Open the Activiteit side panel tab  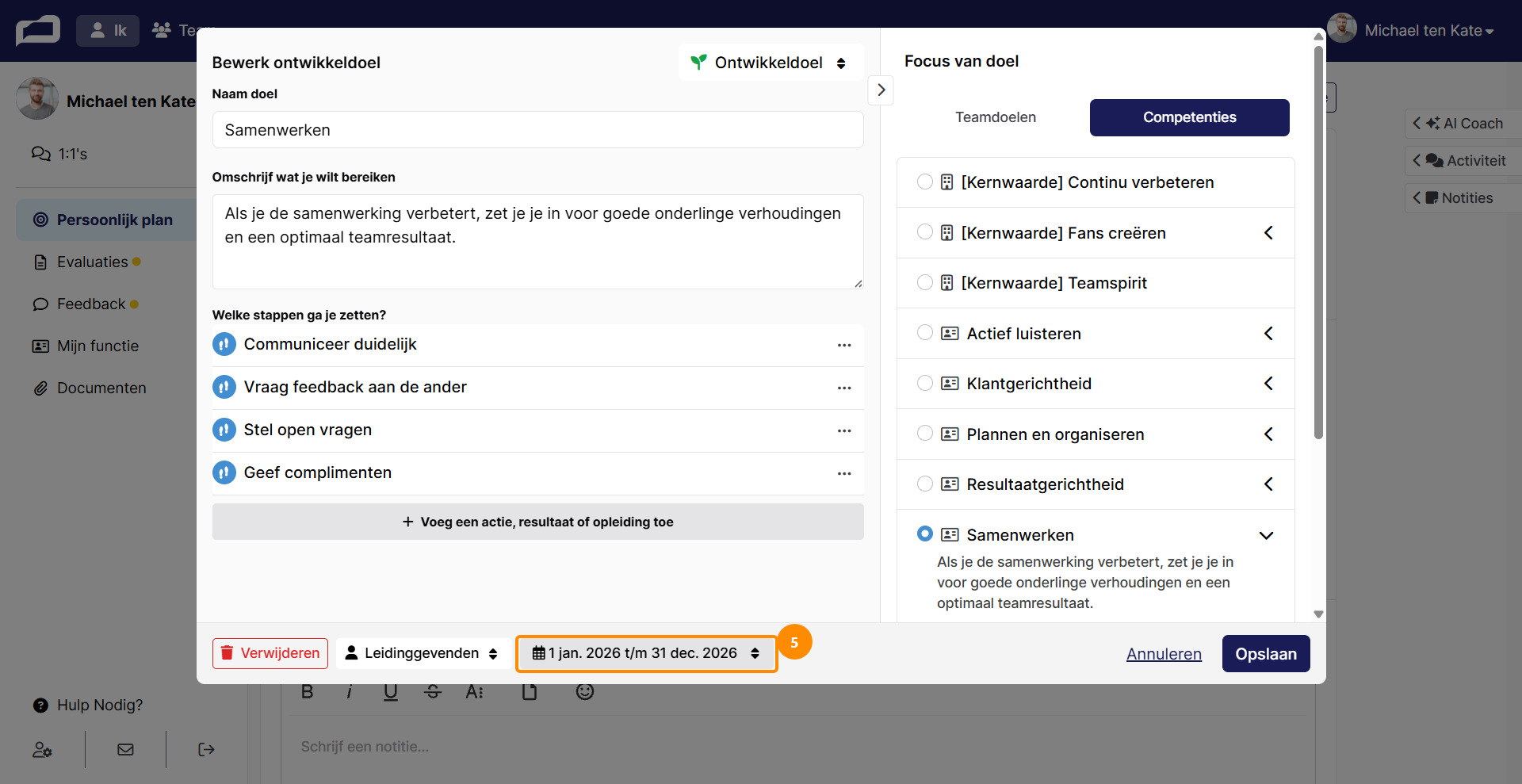pos(1463,160)
